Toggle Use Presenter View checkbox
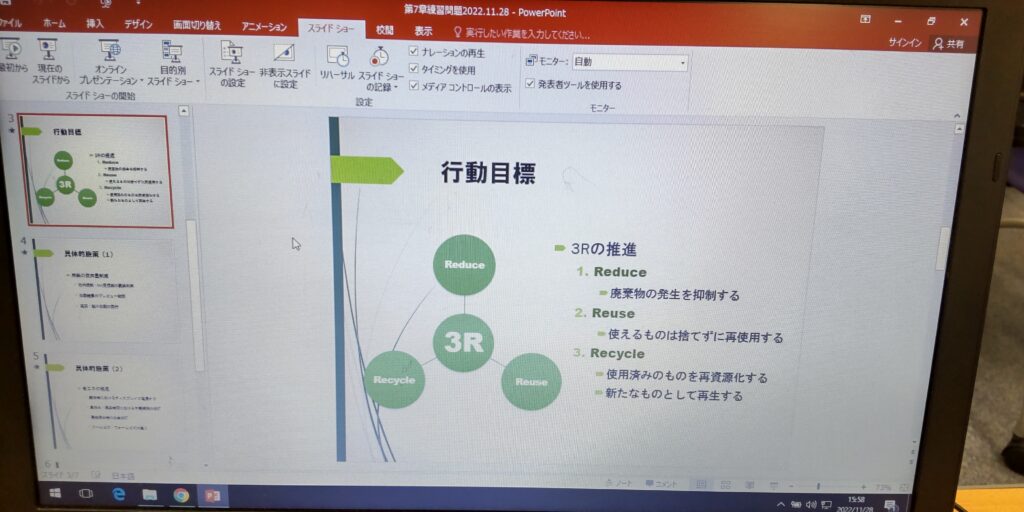Viewport: 1024px width, 512px height. tap(530, 85)
